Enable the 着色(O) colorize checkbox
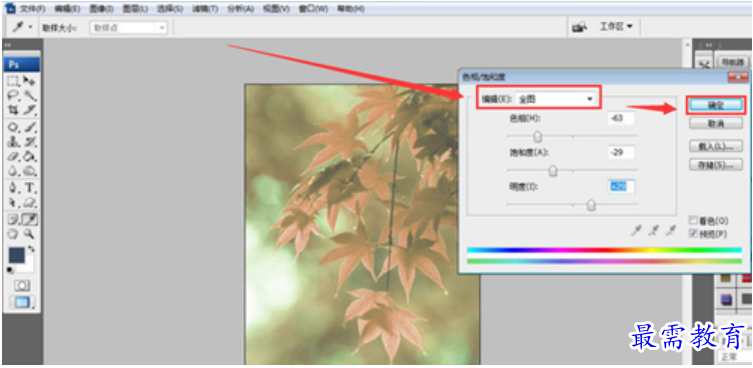Image resolution: width=753 pixels, height=368 pixels. [x=693, y=221]
